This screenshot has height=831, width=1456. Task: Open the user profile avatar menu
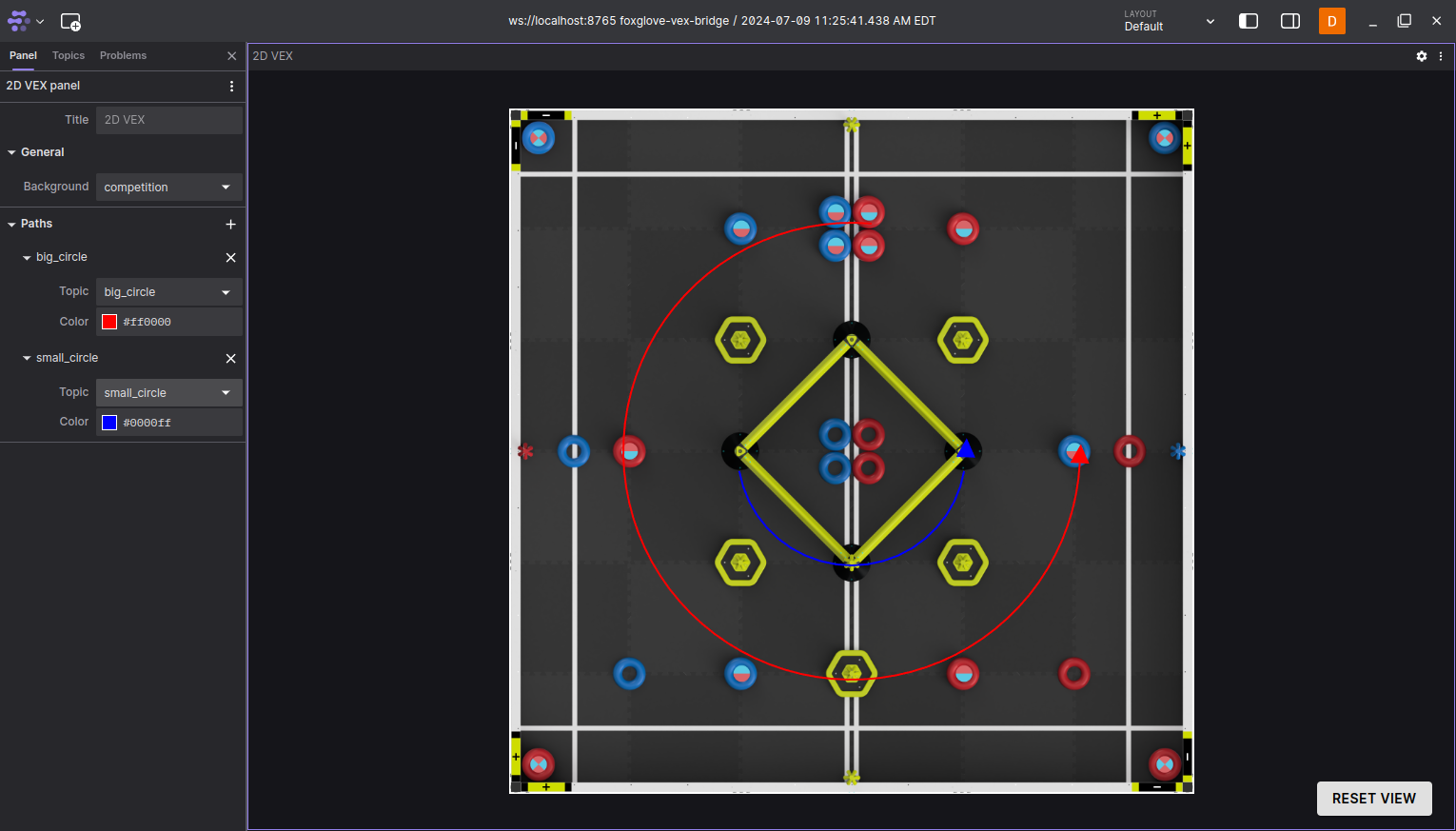click(x=1331, y=21)
